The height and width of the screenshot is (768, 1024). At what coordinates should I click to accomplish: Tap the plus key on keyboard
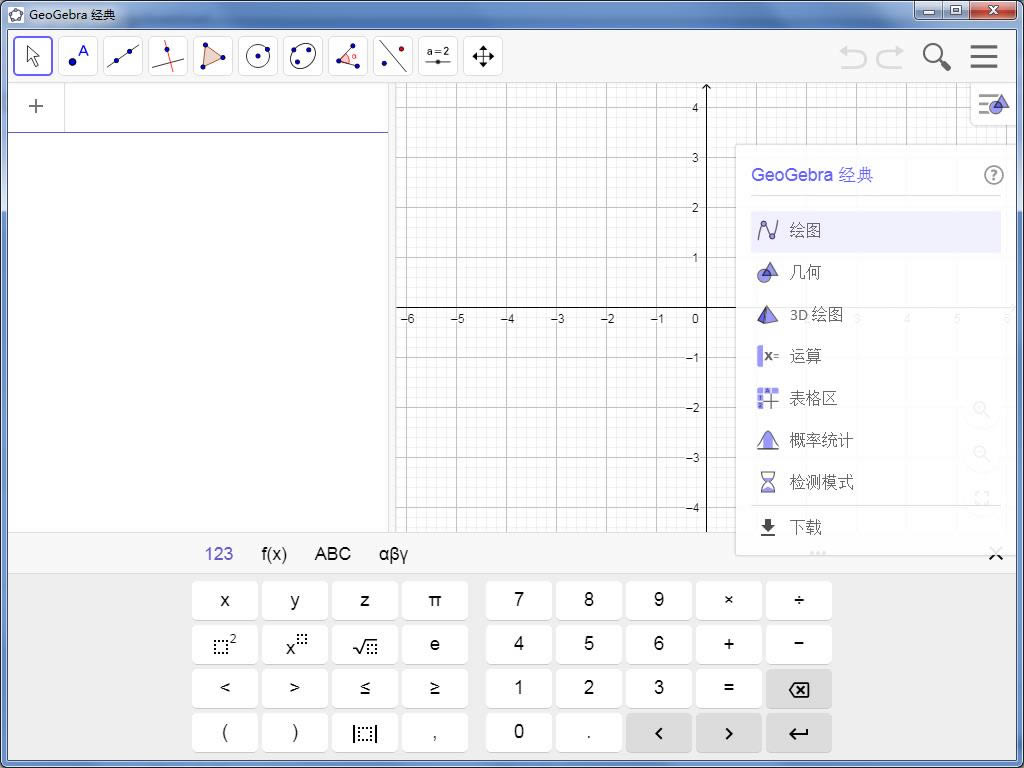pos(729,645)
